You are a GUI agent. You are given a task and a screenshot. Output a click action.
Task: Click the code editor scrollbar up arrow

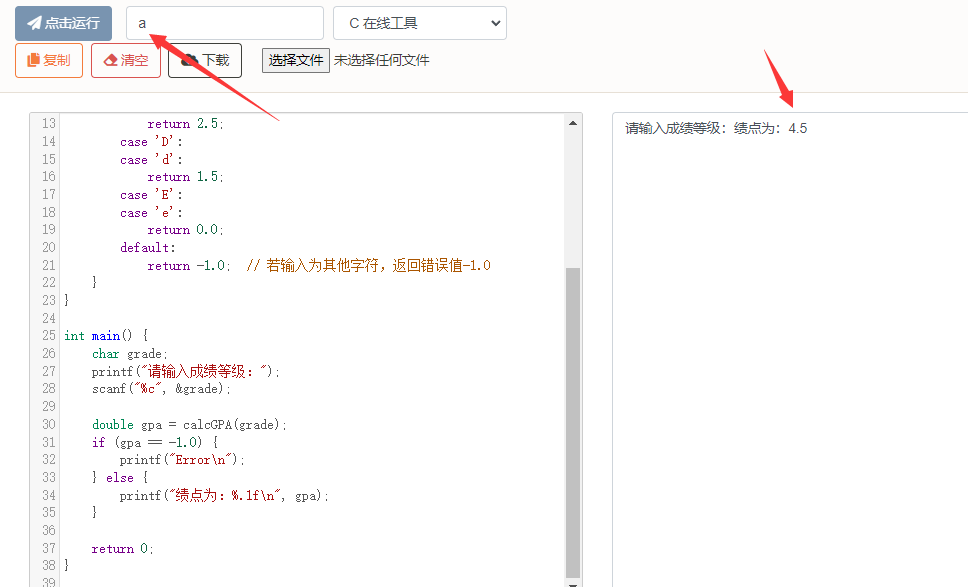573,123
